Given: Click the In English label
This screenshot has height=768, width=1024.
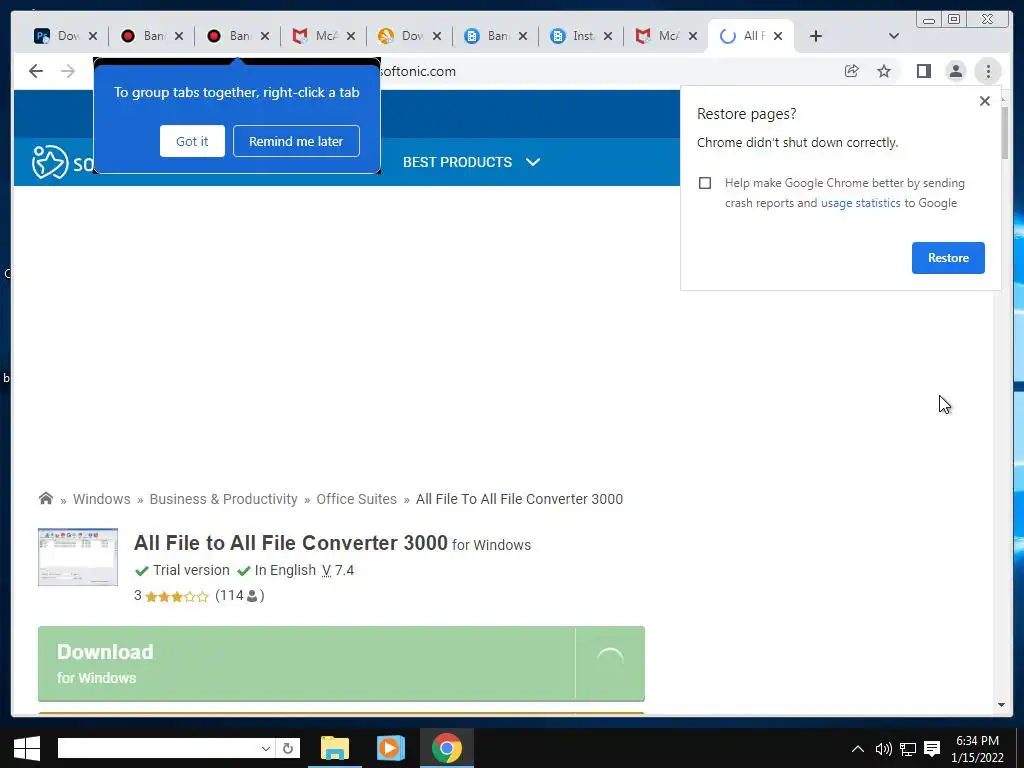Looking at the screenshot, I should (285, 570).
